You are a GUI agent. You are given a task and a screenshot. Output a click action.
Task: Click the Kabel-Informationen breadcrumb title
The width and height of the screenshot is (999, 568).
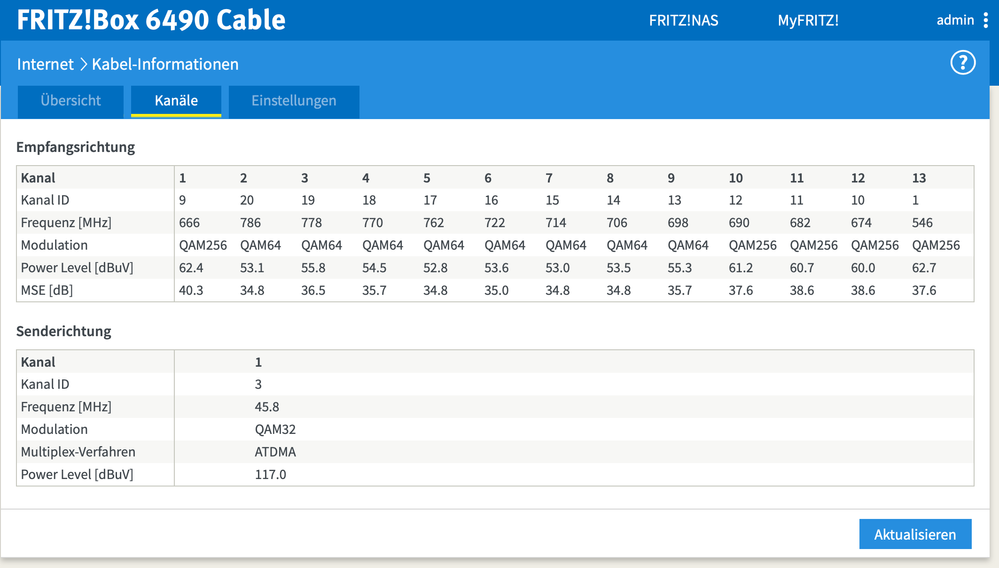point(165,64)
